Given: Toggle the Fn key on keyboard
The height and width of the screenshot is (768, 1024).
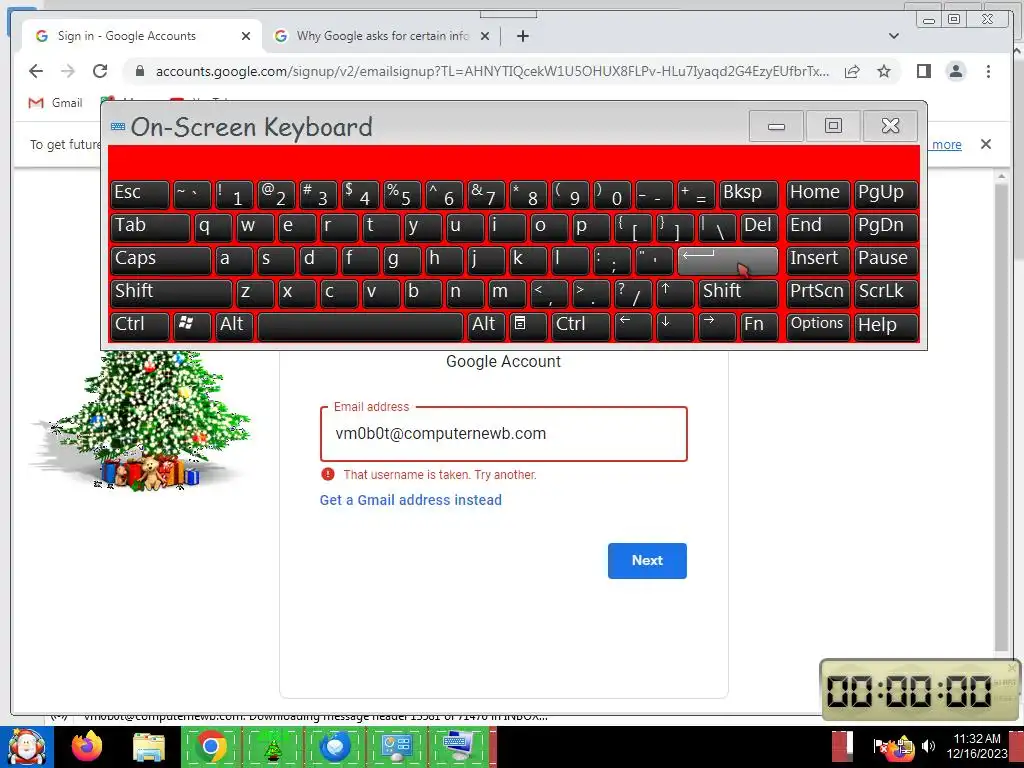Looking at the screenshot, I should point(760,325).
